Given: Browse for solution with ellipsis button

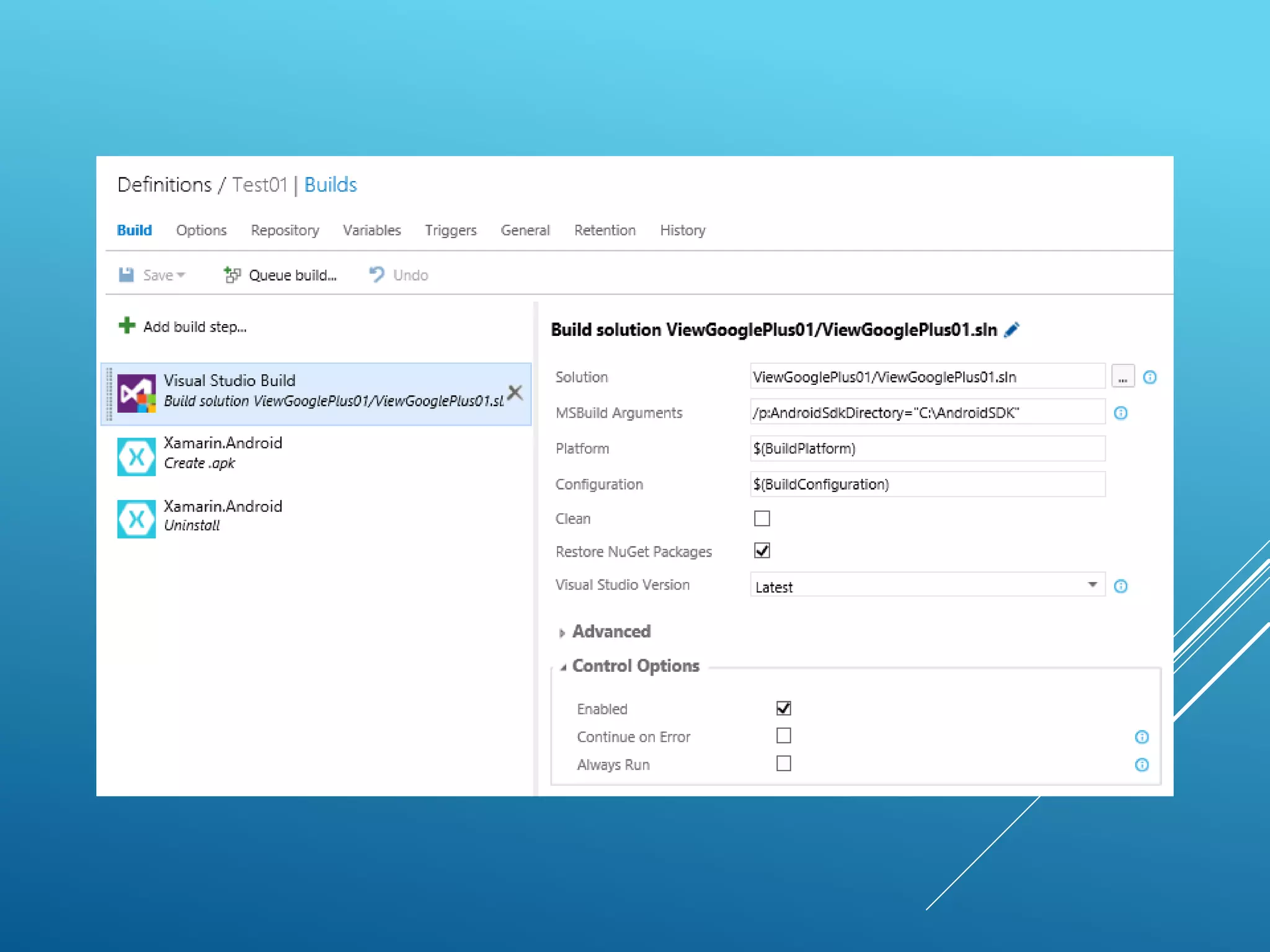Looking at the screenshot, I should (x=1122, y=377).
